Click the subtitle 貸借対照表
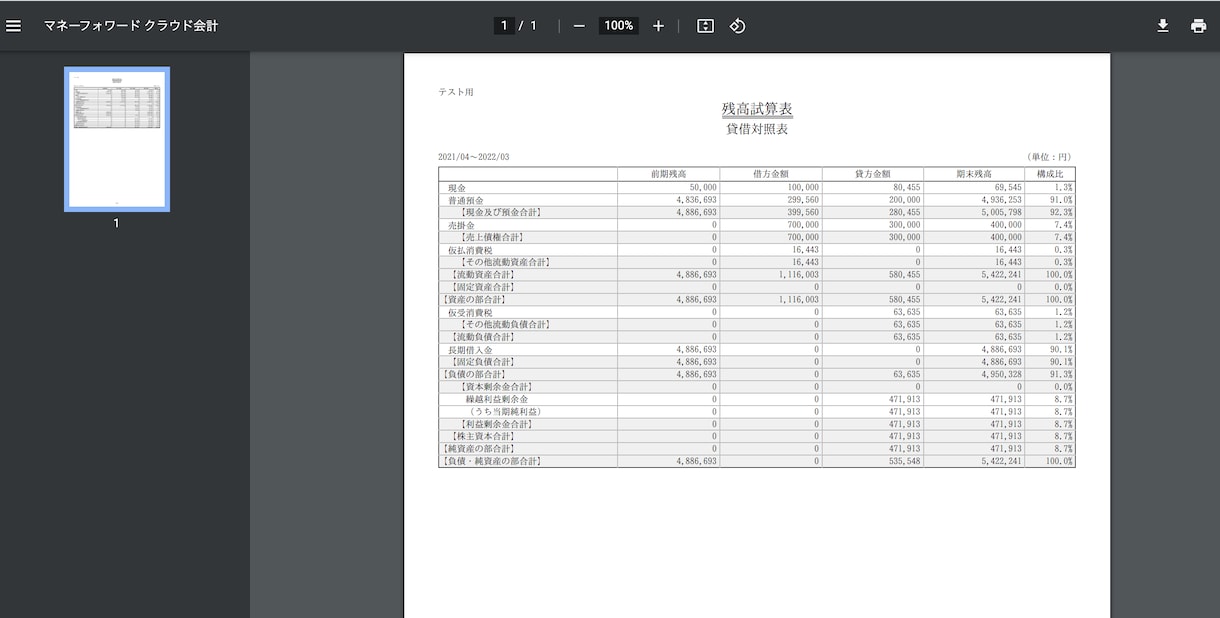The height and width of the screenshot is (618, 1220). point(757,130)
